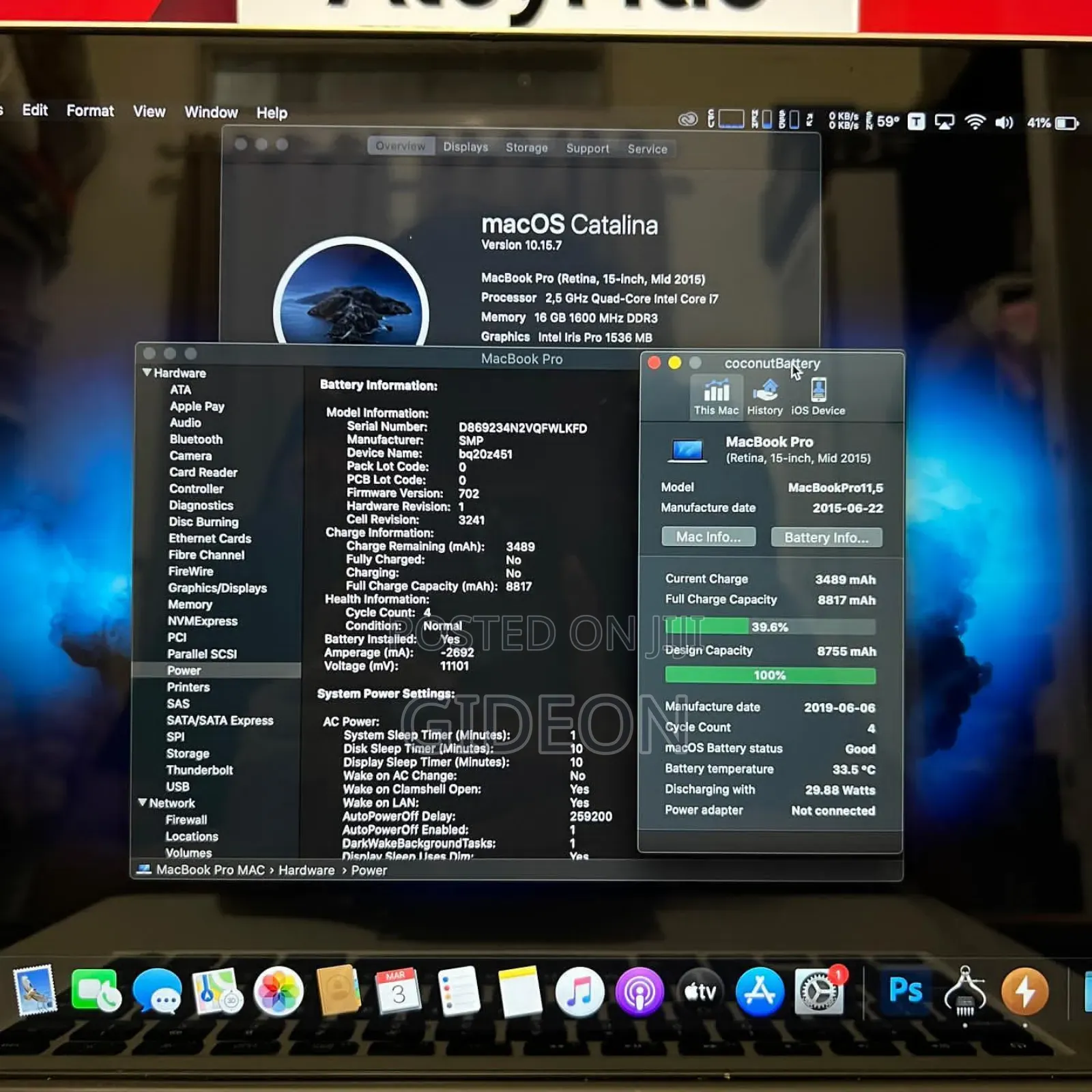Click the battery serial number value
Viewport: 1092px width, 1092px height.
point(523,428)
